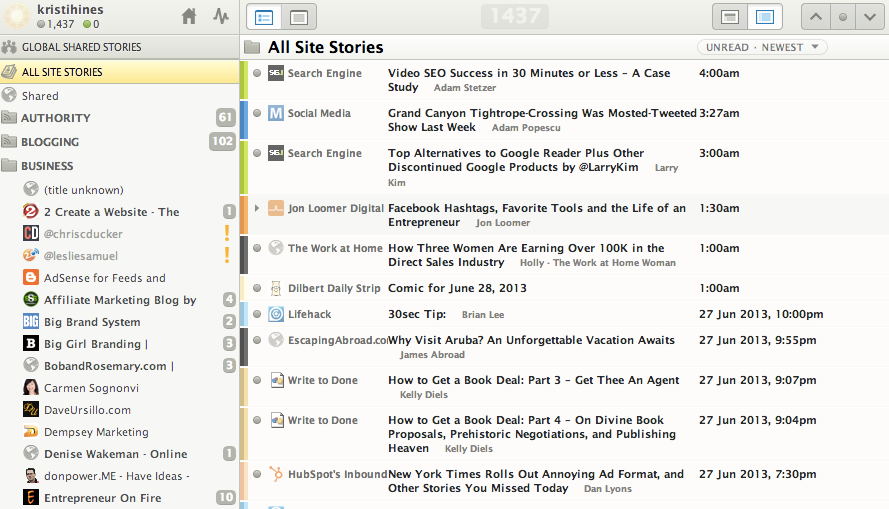Click the Big Brand System feed icon

31,322
